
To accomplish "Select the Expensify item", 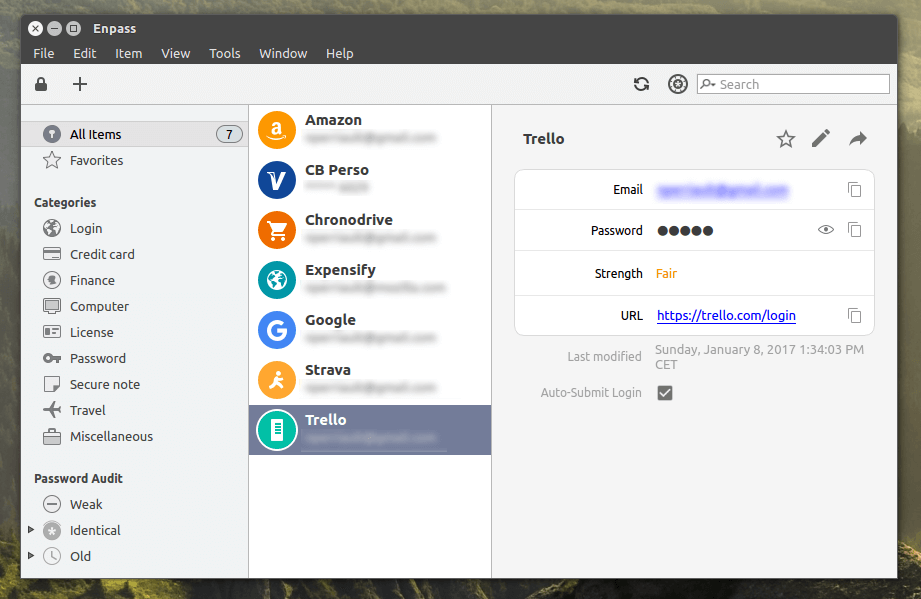I will [x=370, y=280].
